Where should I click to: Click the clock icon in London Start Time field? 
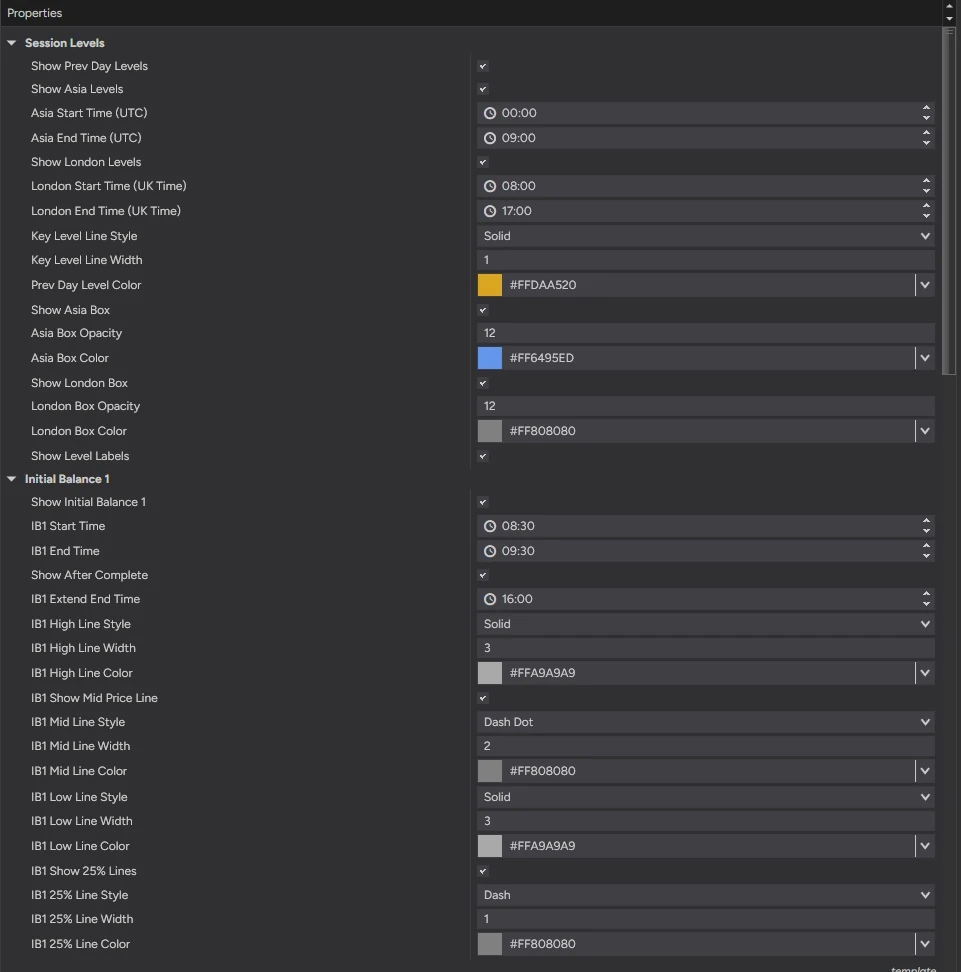(x=490, y=186)
